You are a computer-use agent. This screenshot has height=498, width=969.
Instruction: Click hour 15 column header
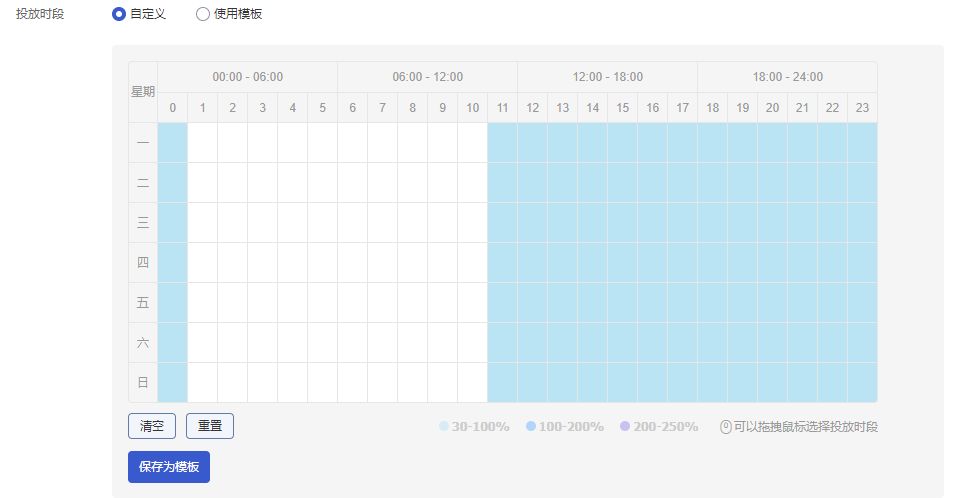[622, 108]
